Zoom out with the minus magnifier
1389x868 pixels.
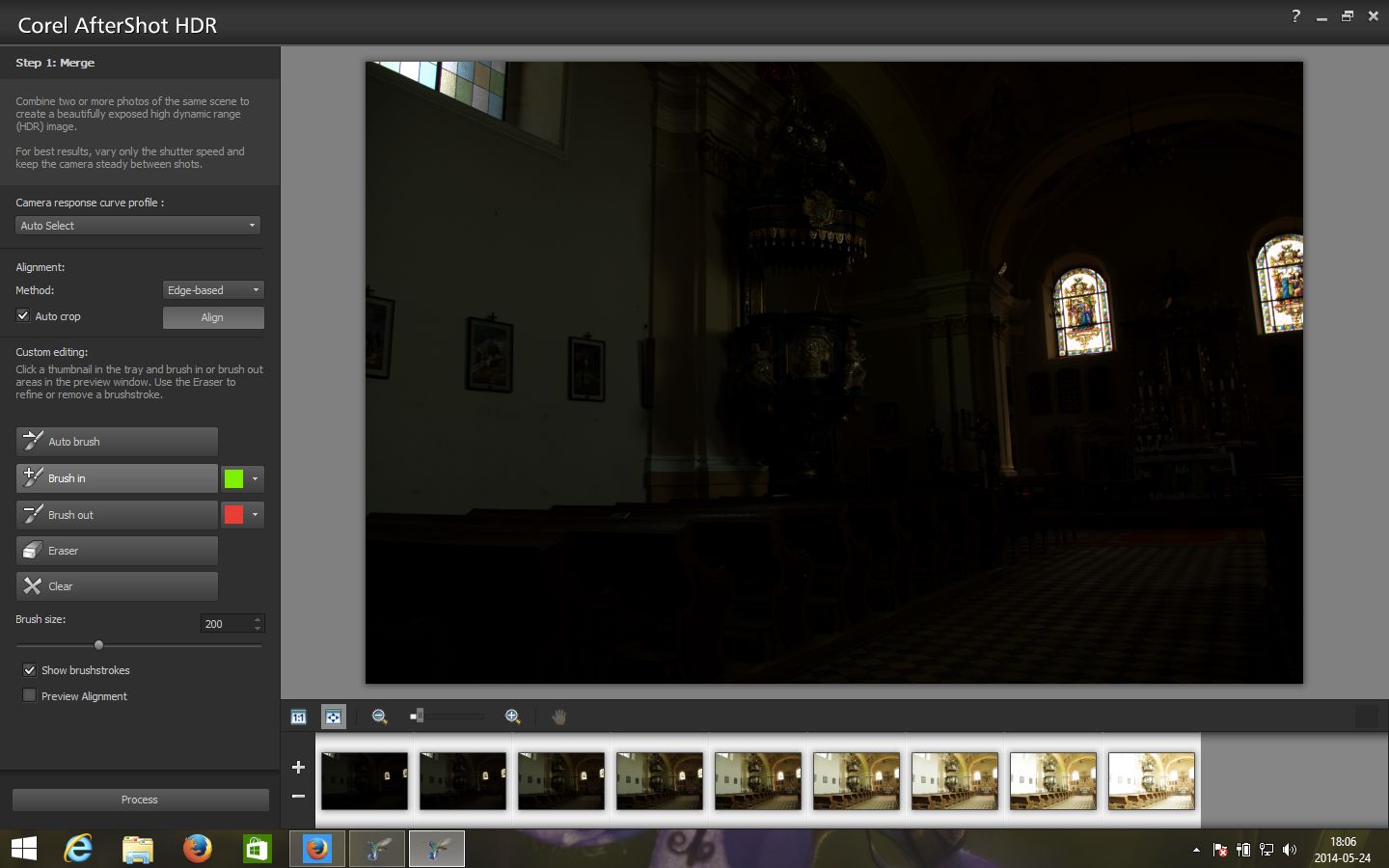(x=379, y=717)
